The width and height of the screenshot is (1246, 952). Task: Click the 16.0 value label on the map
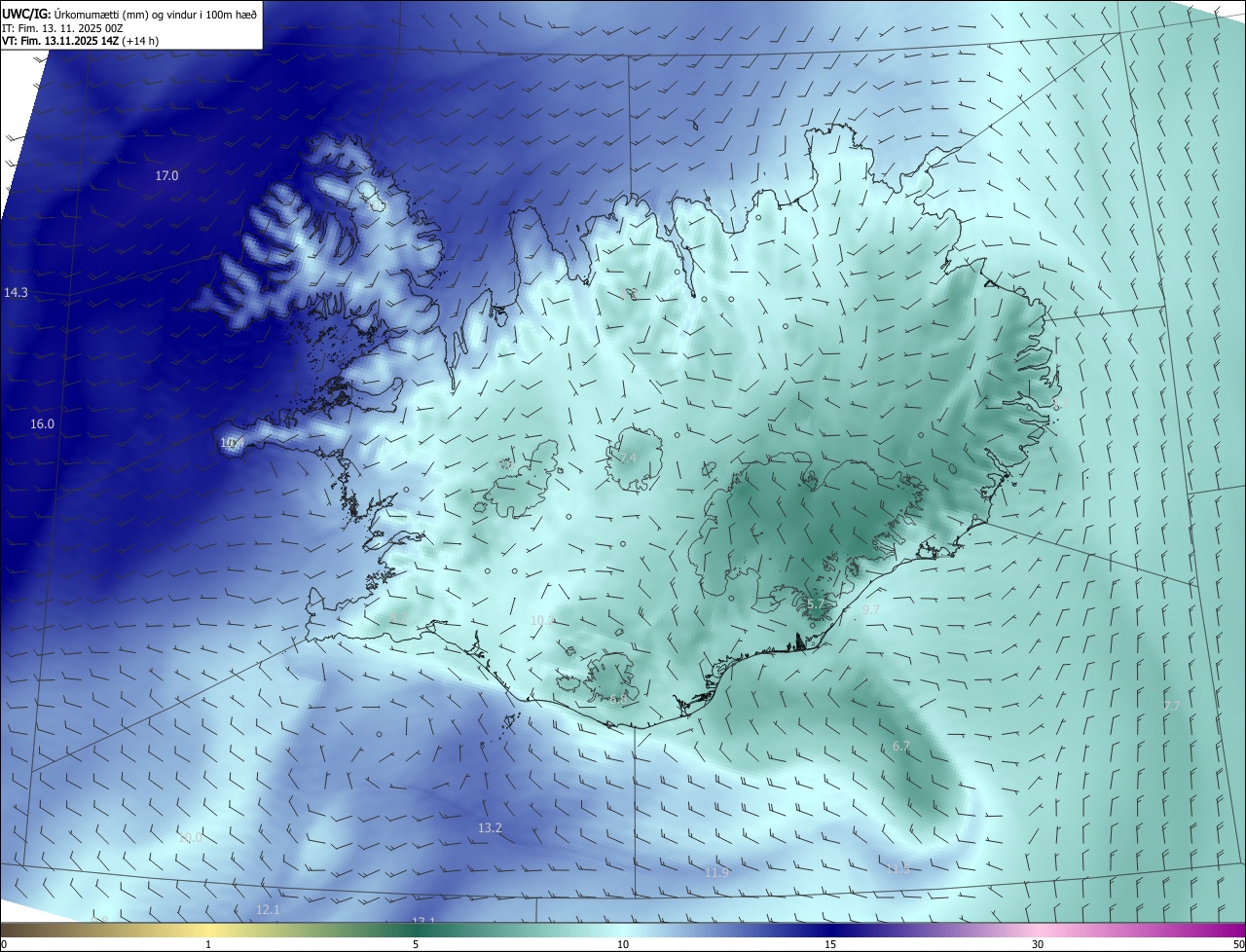pos(42,423)
